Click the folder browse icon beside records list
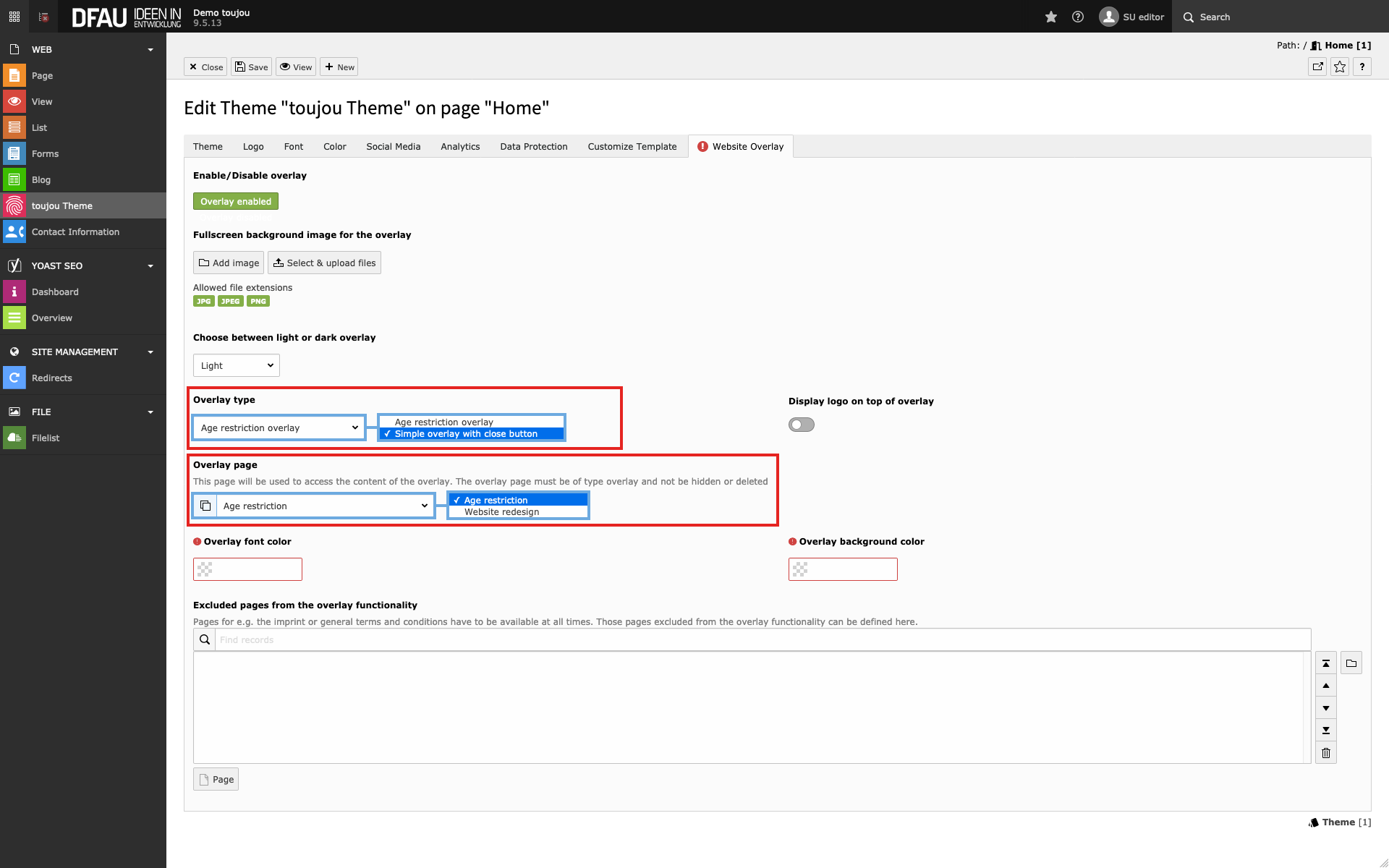Viewport: 1389px width, 868px height. pos(1351,663)
